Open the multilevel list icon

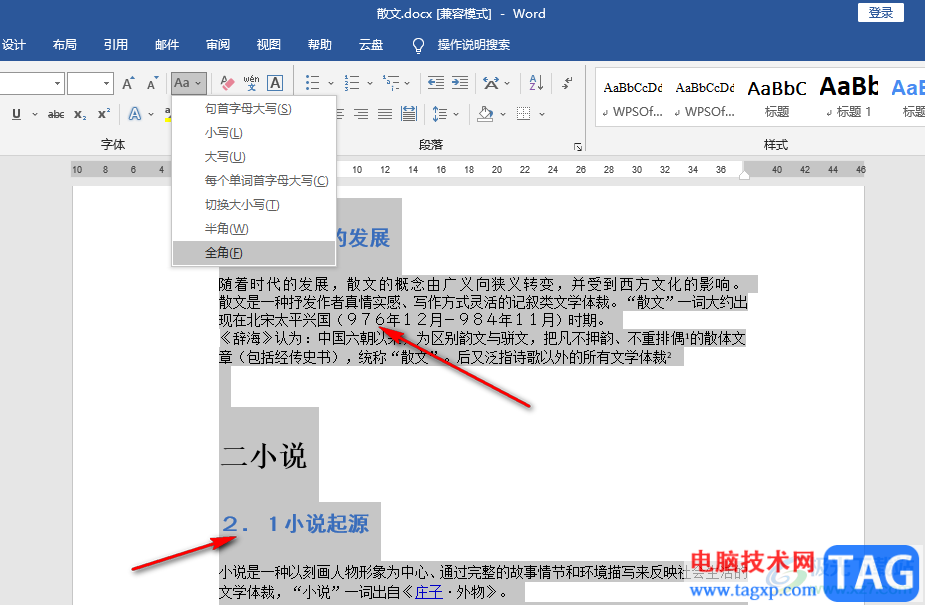coord(391,83)
